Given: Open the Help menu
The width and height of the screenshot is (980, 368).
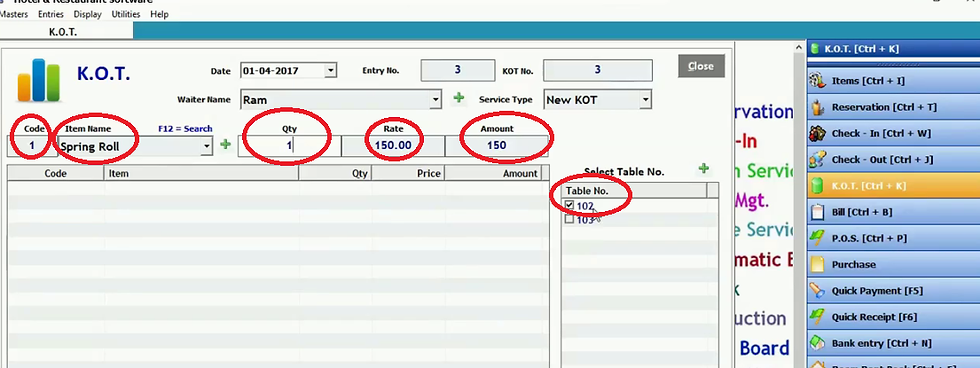Looking at the screenshot, I should (x=159, y=14).
